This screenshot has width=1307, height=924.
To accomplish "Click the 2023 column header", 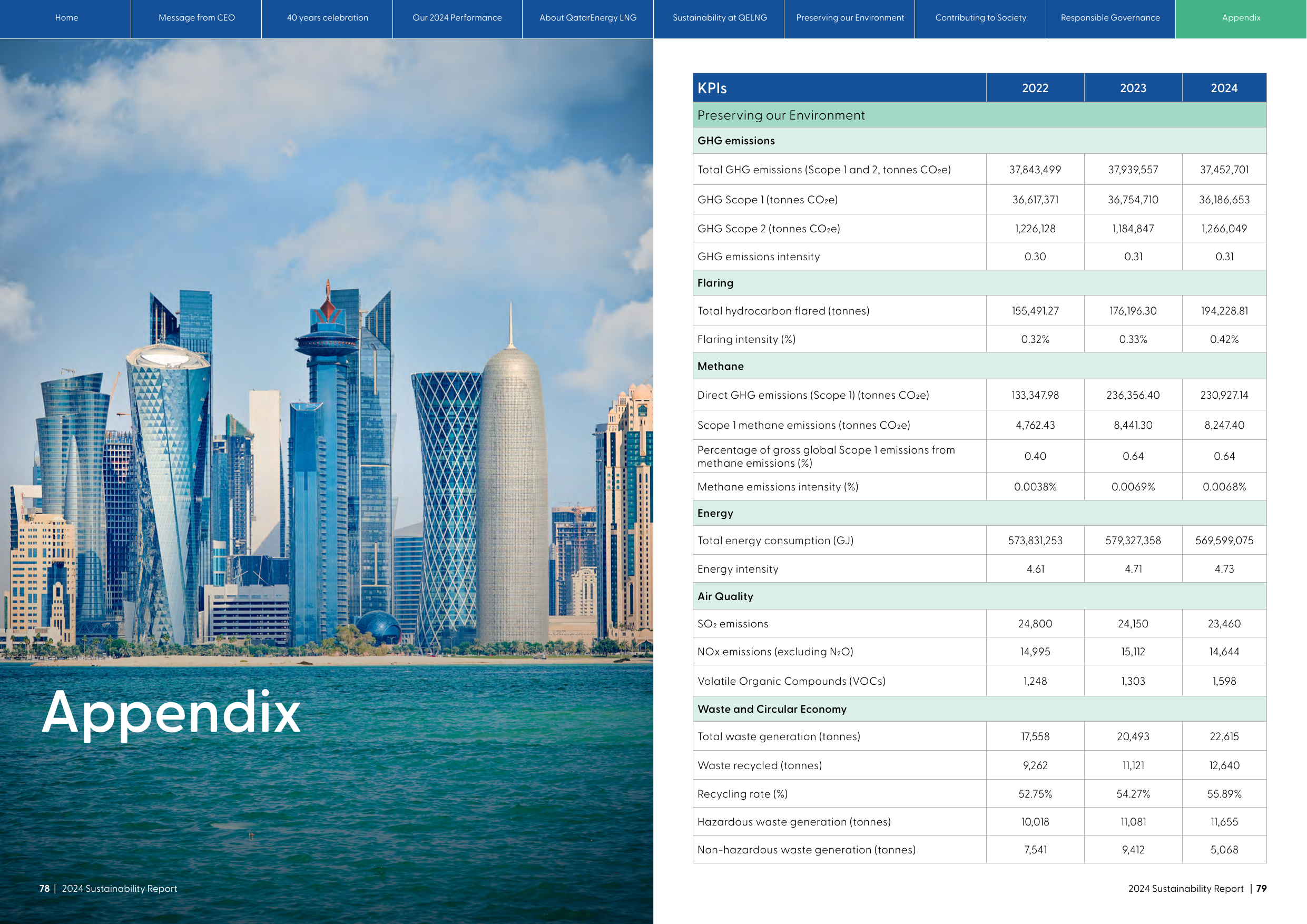I will coord(1133,89).
